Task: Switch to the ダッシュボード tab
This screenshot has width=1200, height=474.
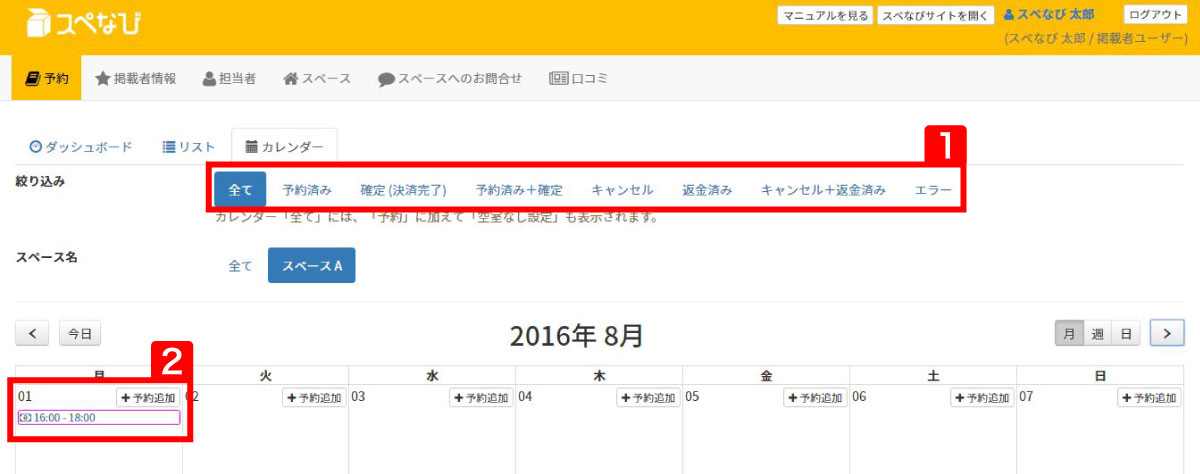Action: tap(81, 147)
